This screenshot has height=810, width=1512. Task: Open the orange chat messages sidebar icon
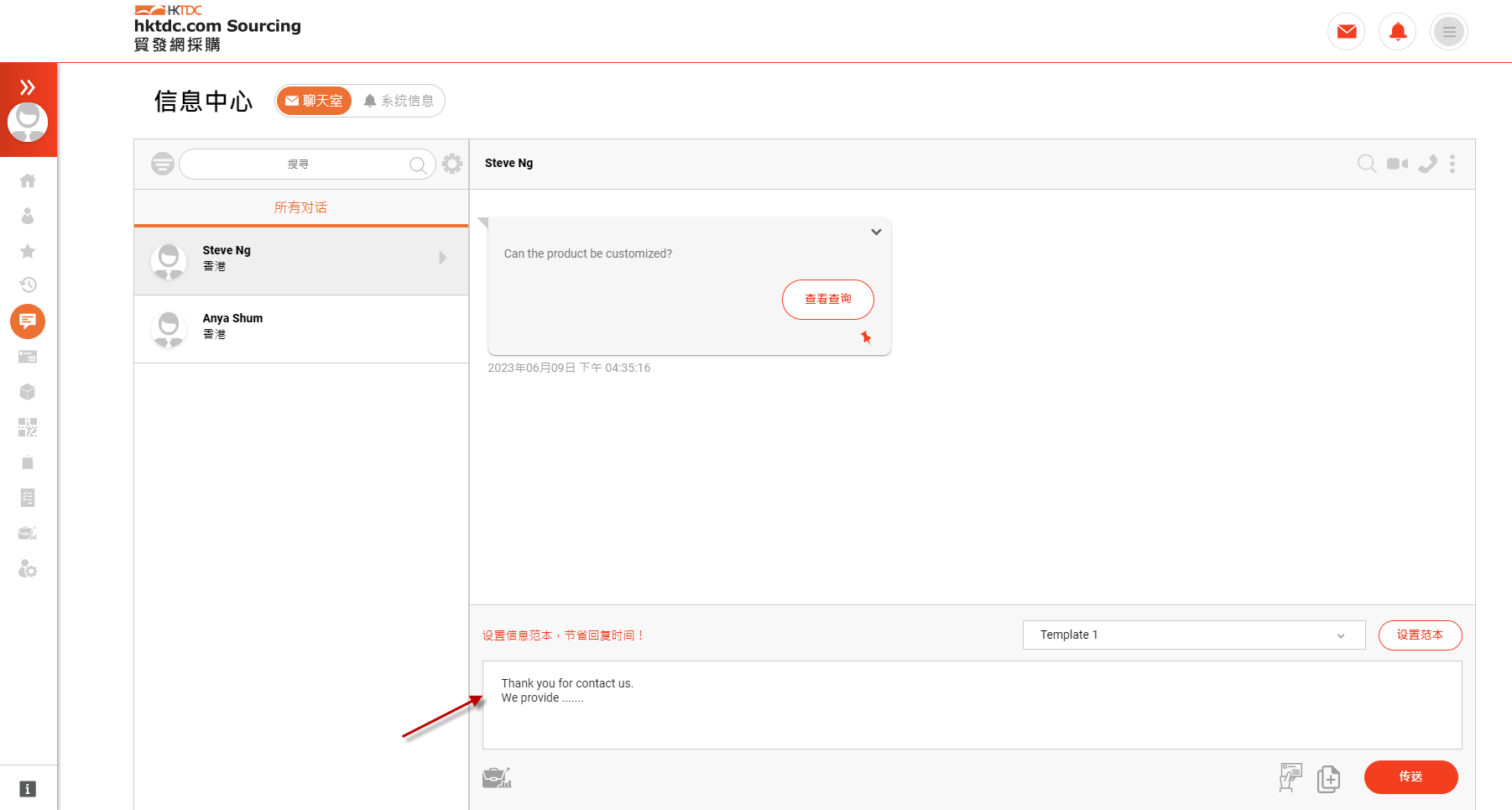click(28, 321)
